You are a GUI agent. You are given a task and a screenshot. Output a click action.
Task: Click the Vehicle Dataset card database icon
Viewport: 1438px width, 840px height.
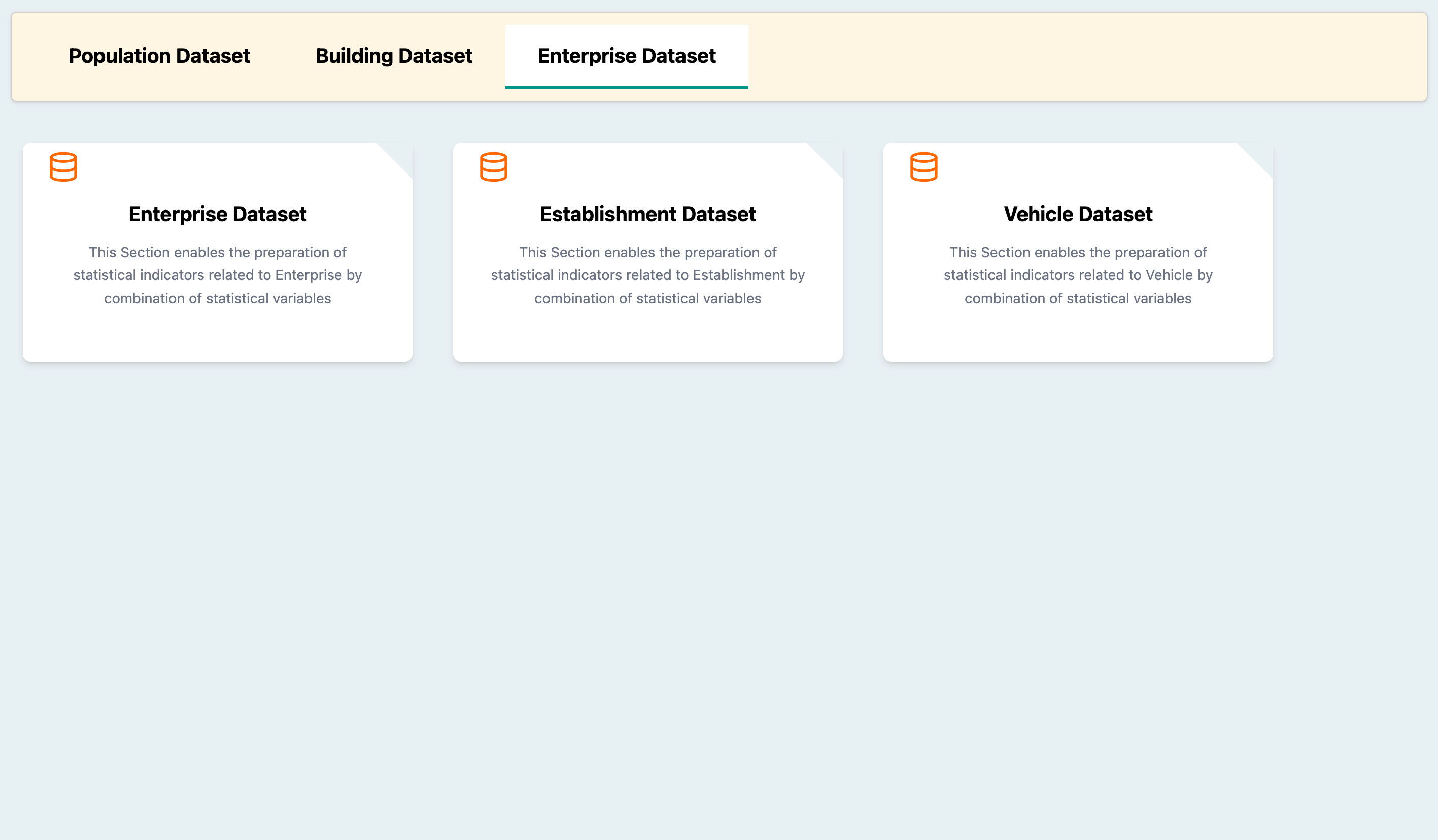[x=924, y=166]
